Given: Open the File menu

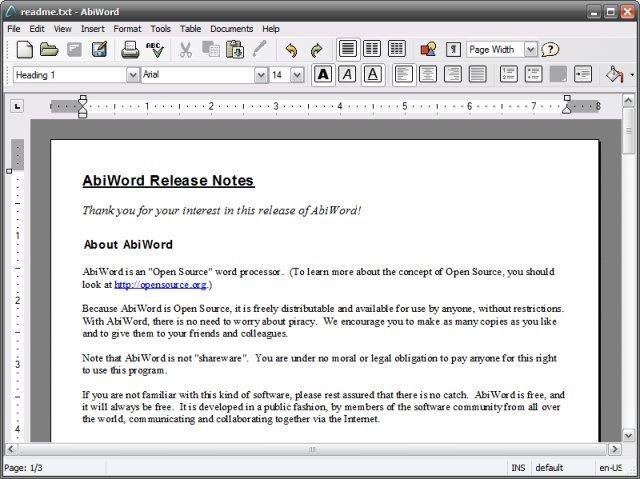Looking at the screenshot, I should point(13,29).
